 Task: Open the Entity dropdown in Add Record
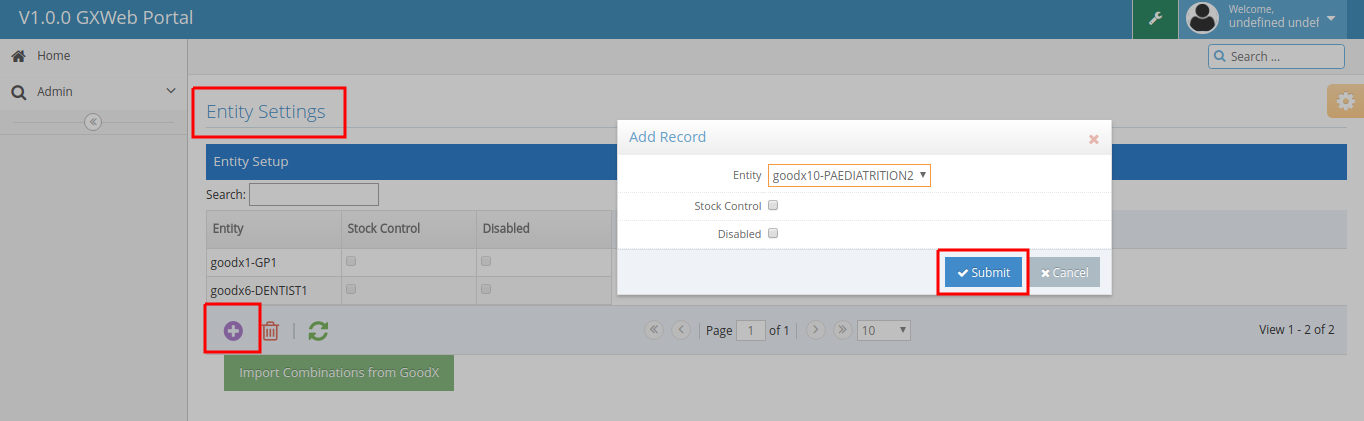pyautogui.click(x=849, y=176)
